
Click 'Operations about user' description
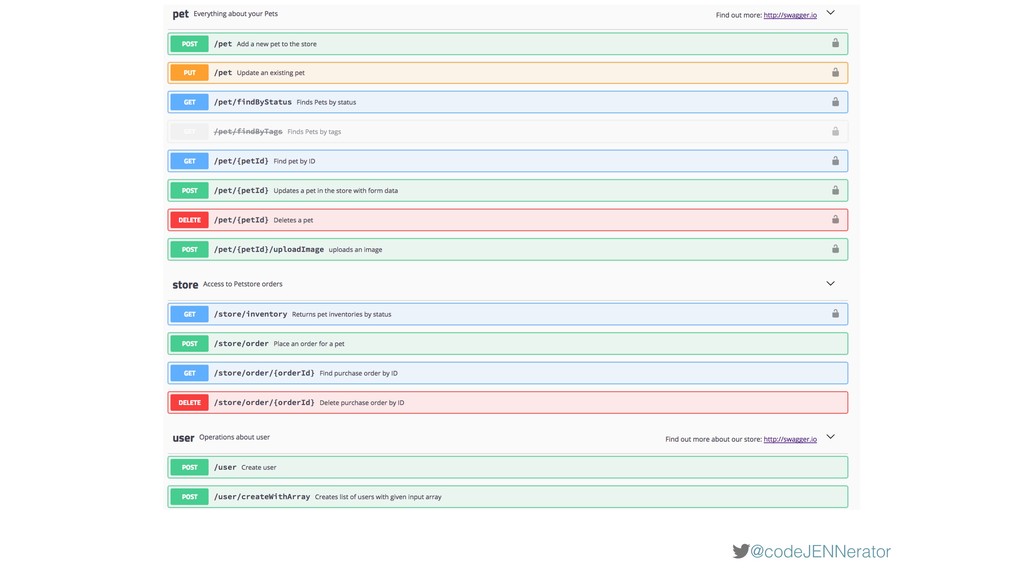click(x=234, y=437)
